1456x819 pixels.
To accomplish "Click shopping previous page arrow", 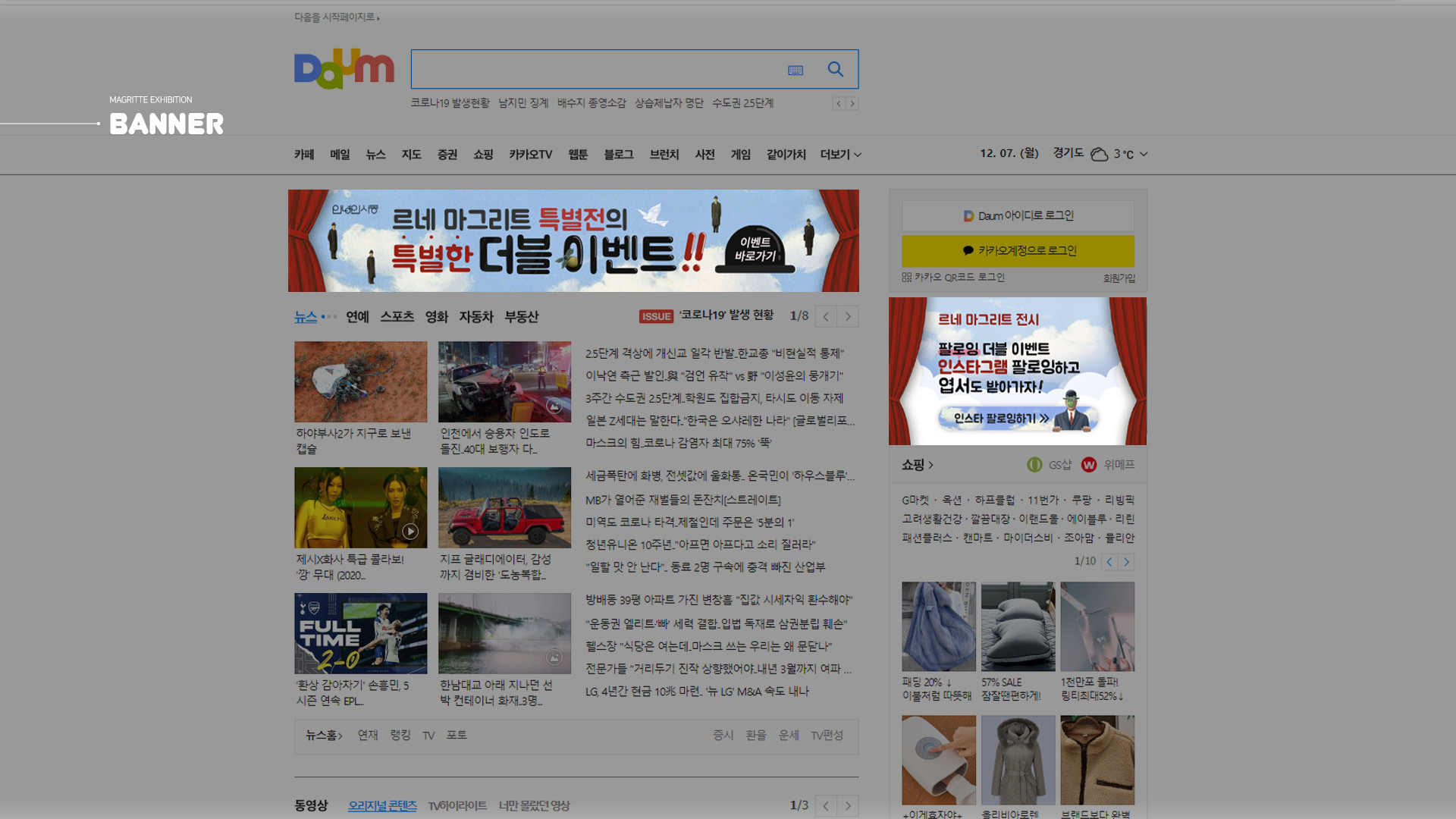I will [x=1109, y=562].
